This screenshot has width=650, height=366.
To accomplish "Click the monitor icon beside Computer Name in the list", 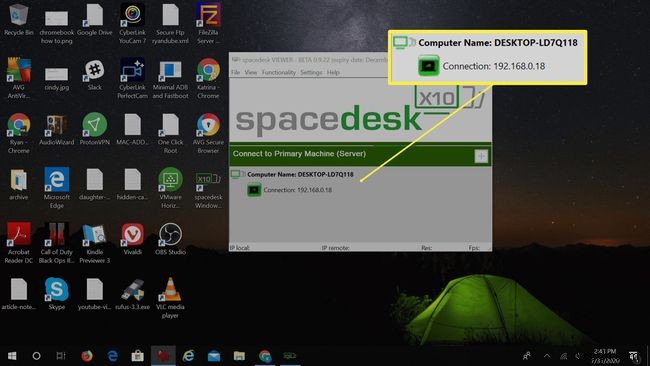I will [238, 174].
